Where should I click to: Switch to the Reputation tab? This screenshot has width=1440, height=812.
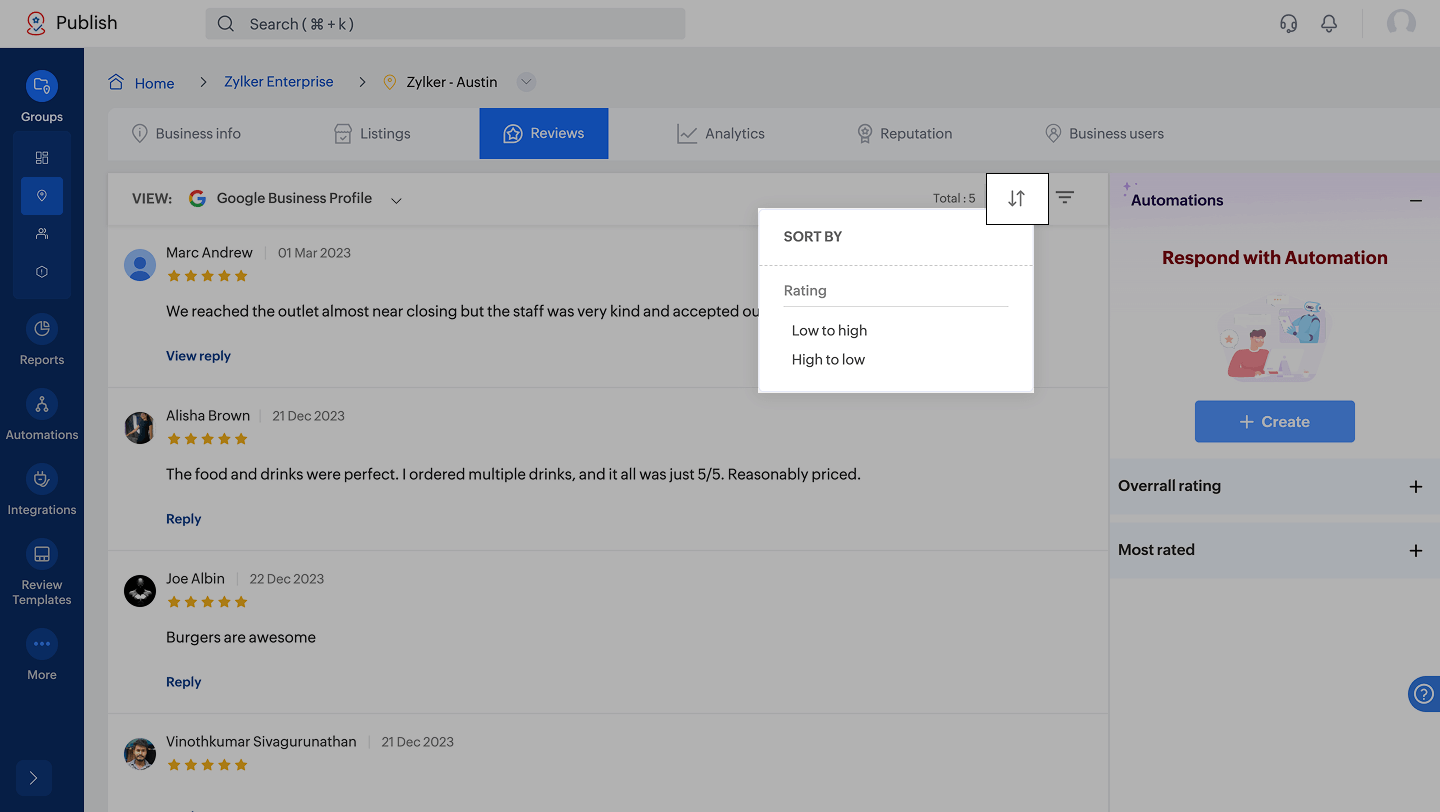(x=905, y=134)
